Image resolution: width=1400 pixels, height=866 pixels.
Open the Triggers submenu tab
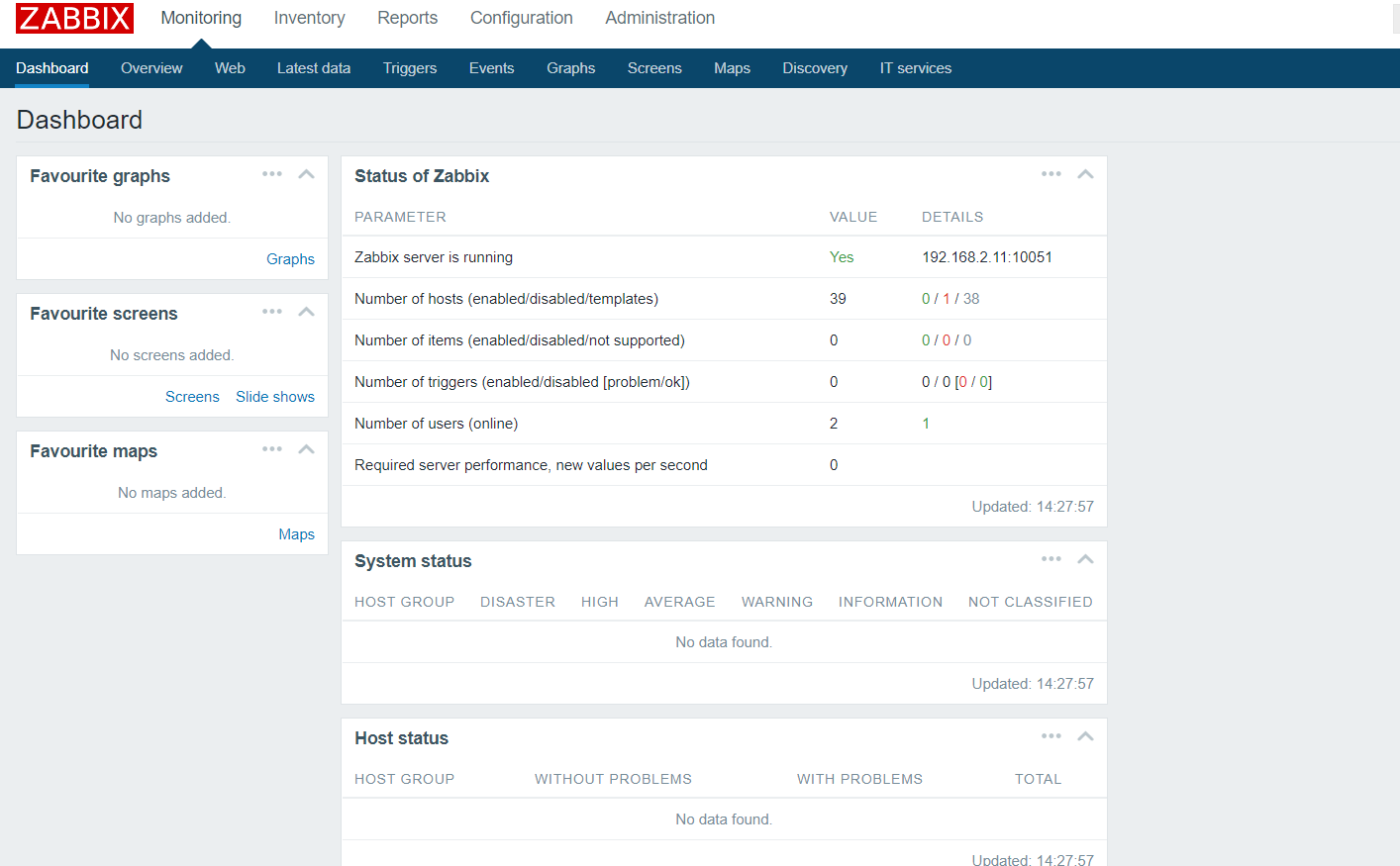pyautogui.click(x=410, y=68)
